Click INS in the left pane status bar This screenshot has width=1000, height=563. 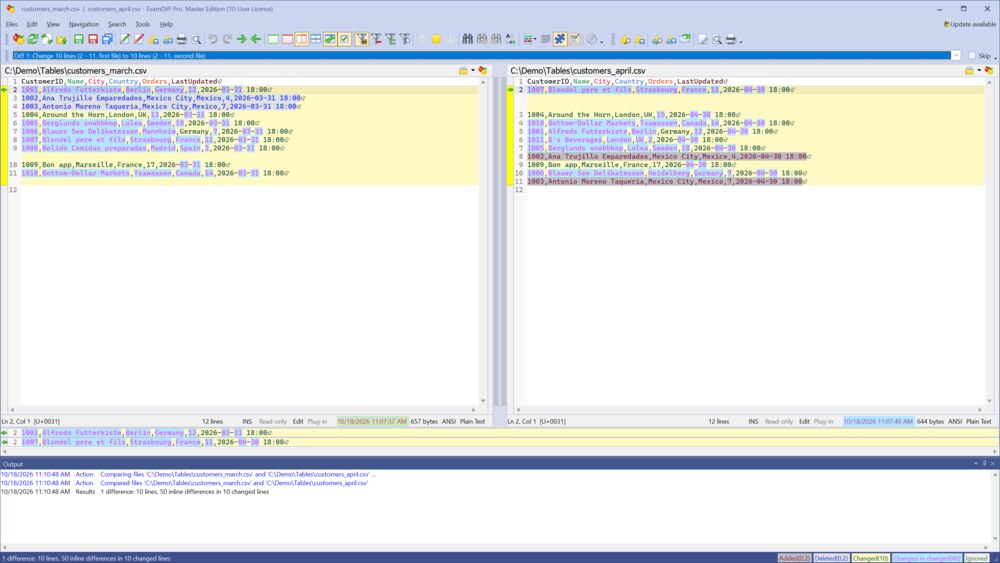click(247, 421)
